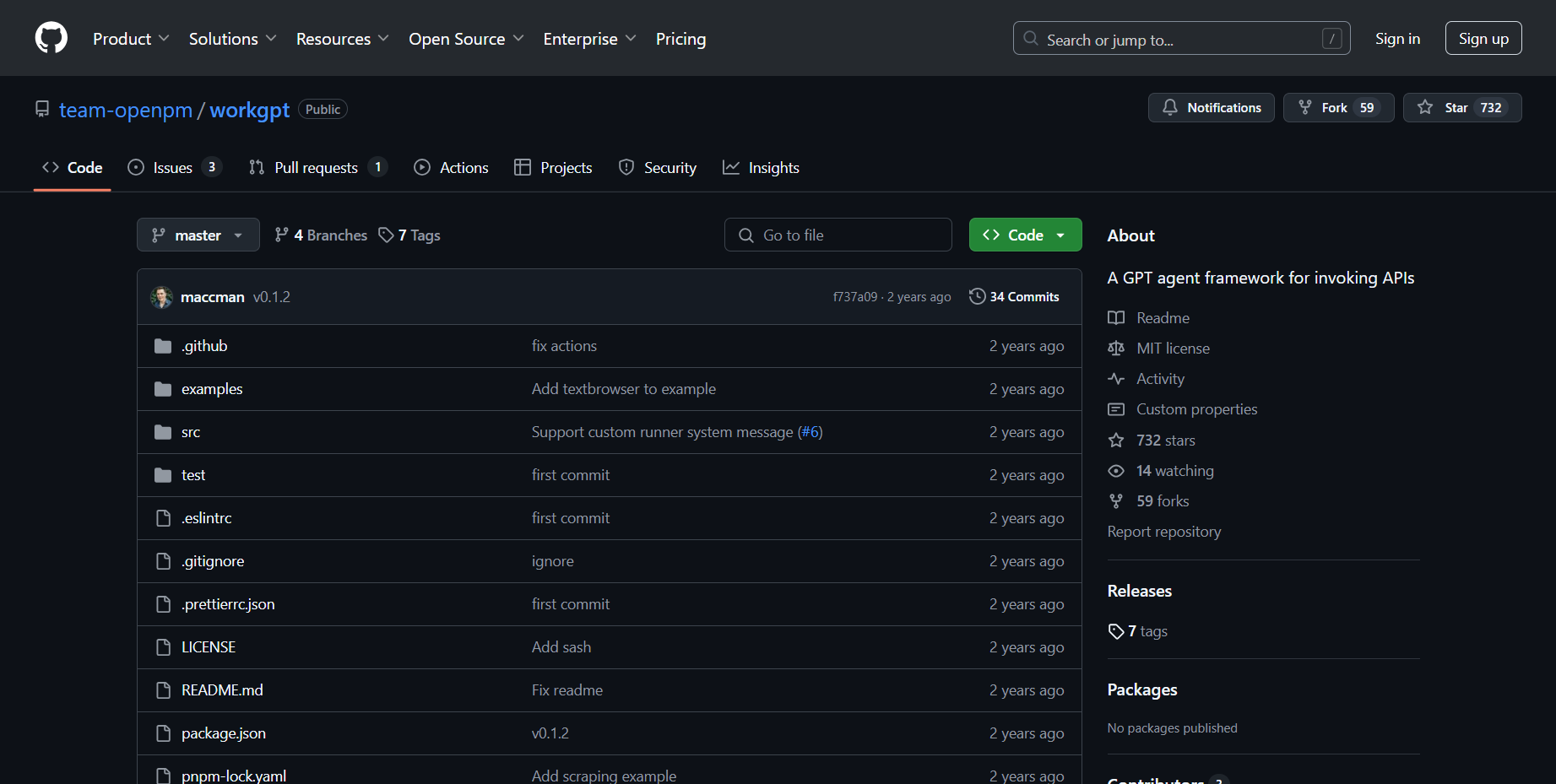Open the master branch selector dropdown

[198, 235]
